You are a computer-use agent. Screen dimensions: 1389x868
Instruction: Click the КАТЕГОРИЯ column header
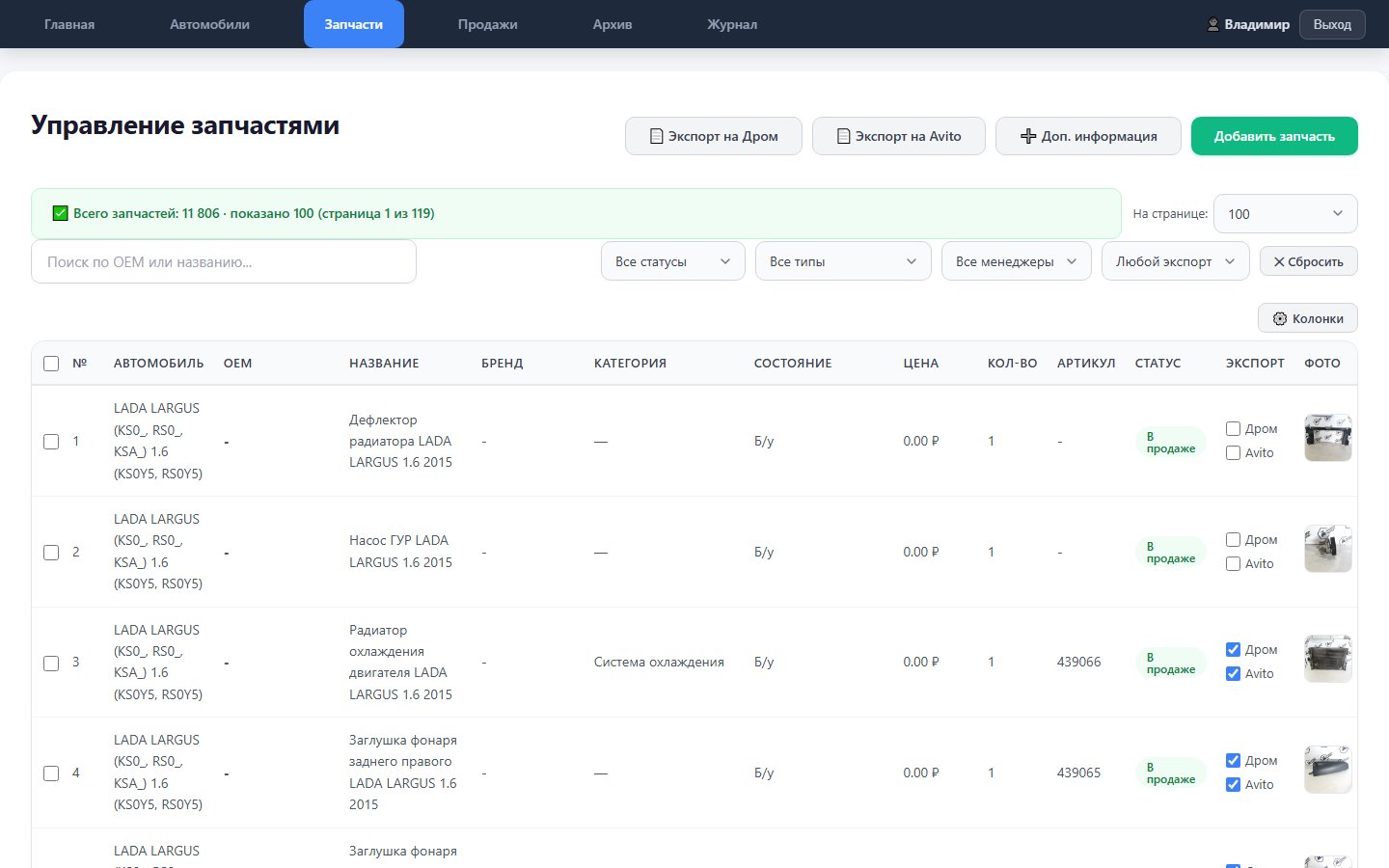630,364
